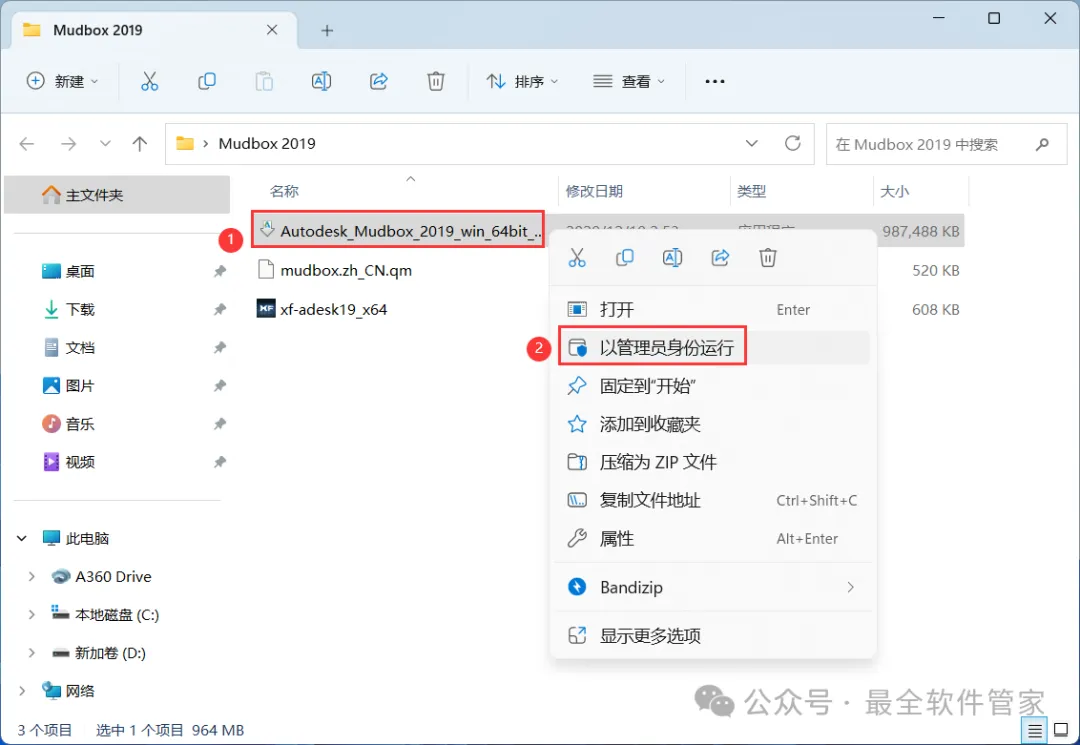Open the toolbar more options ellipsis

(x=715, y=81)
